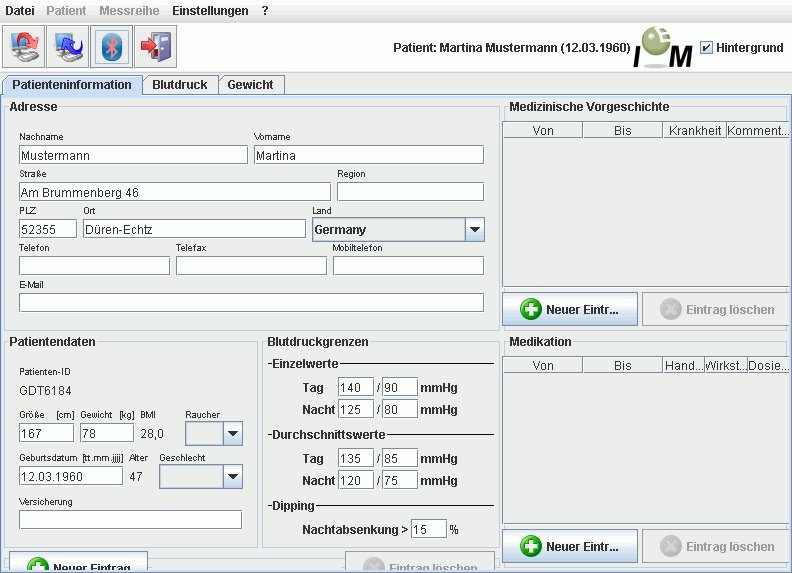The height and width of the screenshot is (573, 792).
Task: Click Durchschnittswerte Nacht systolic field 120
Action: (x=356, y=480)
